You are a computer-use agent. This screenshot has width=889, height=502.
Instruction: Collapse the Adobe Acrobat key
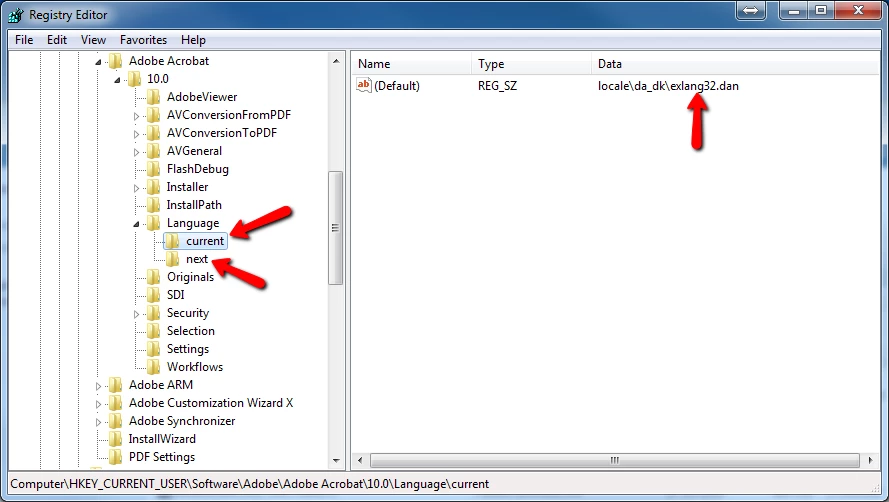[98, 62]
